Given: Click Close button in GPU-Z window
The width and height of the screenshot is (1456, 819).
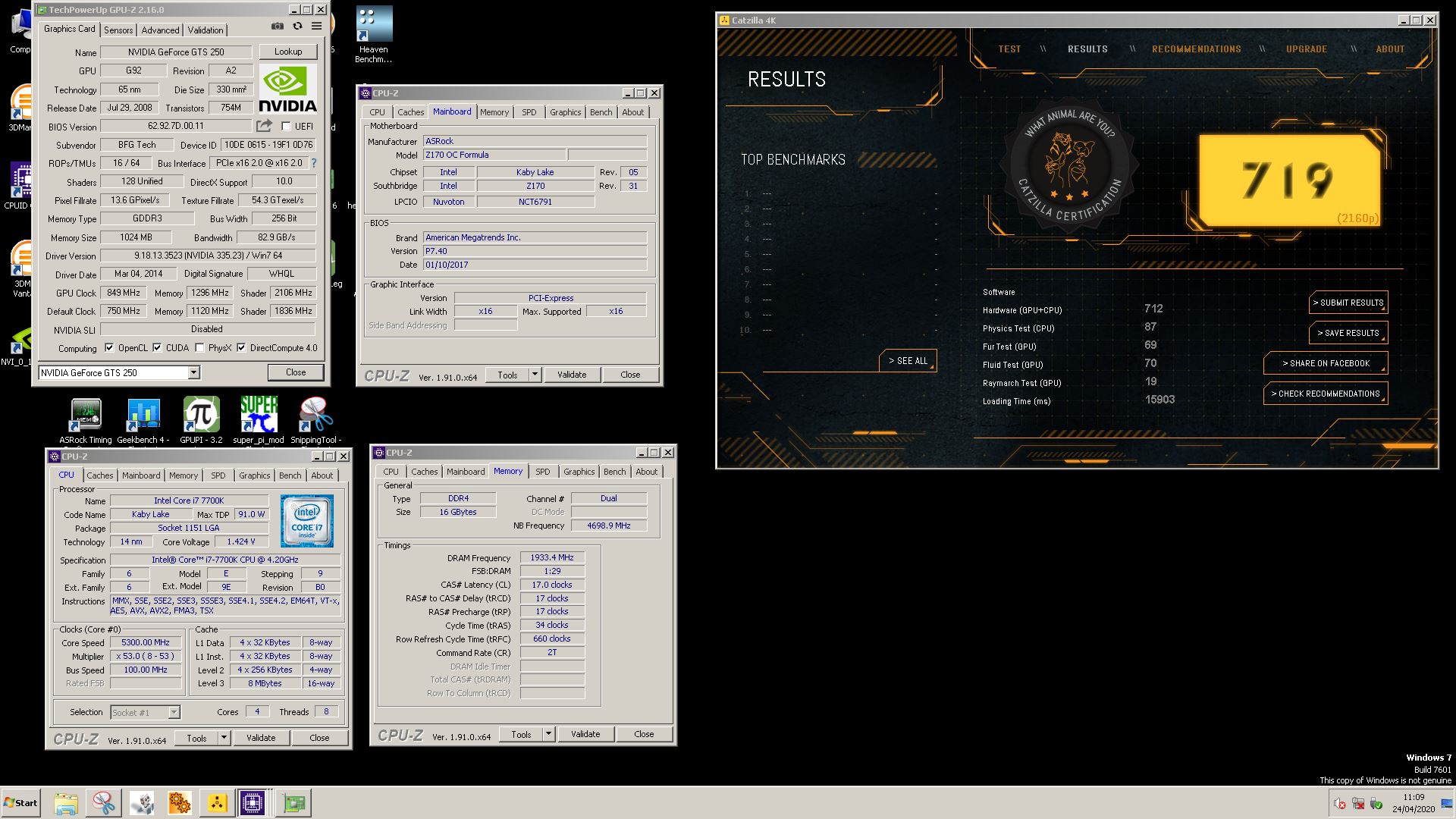Looking at the screenshot, I should 296,372.
